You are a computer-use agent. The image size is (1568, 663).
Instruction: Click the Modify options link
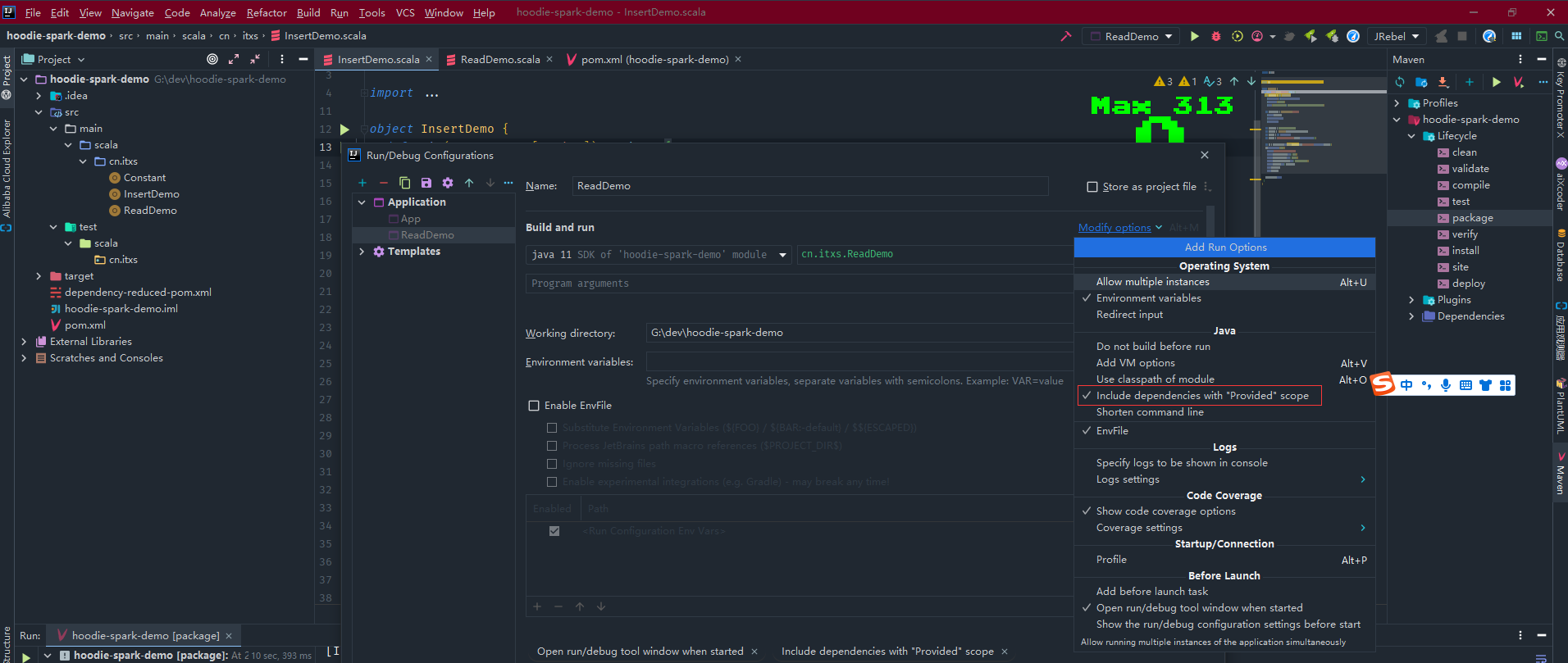point(1114,228)
